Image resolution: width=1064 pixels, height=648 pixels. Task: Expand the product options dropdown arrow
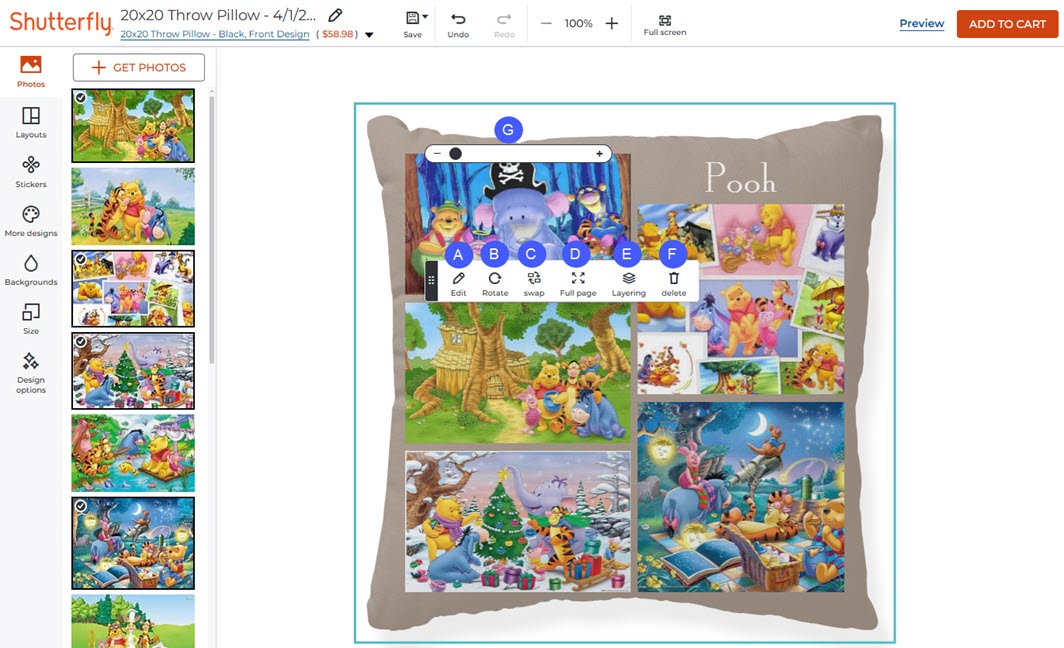coord(369,35)
